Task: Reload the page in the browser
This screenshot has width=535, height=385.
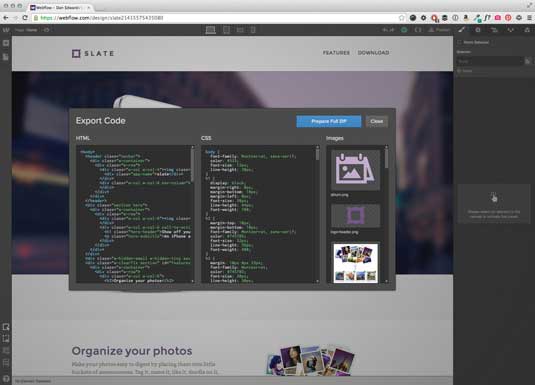Action: coord(25,18)
